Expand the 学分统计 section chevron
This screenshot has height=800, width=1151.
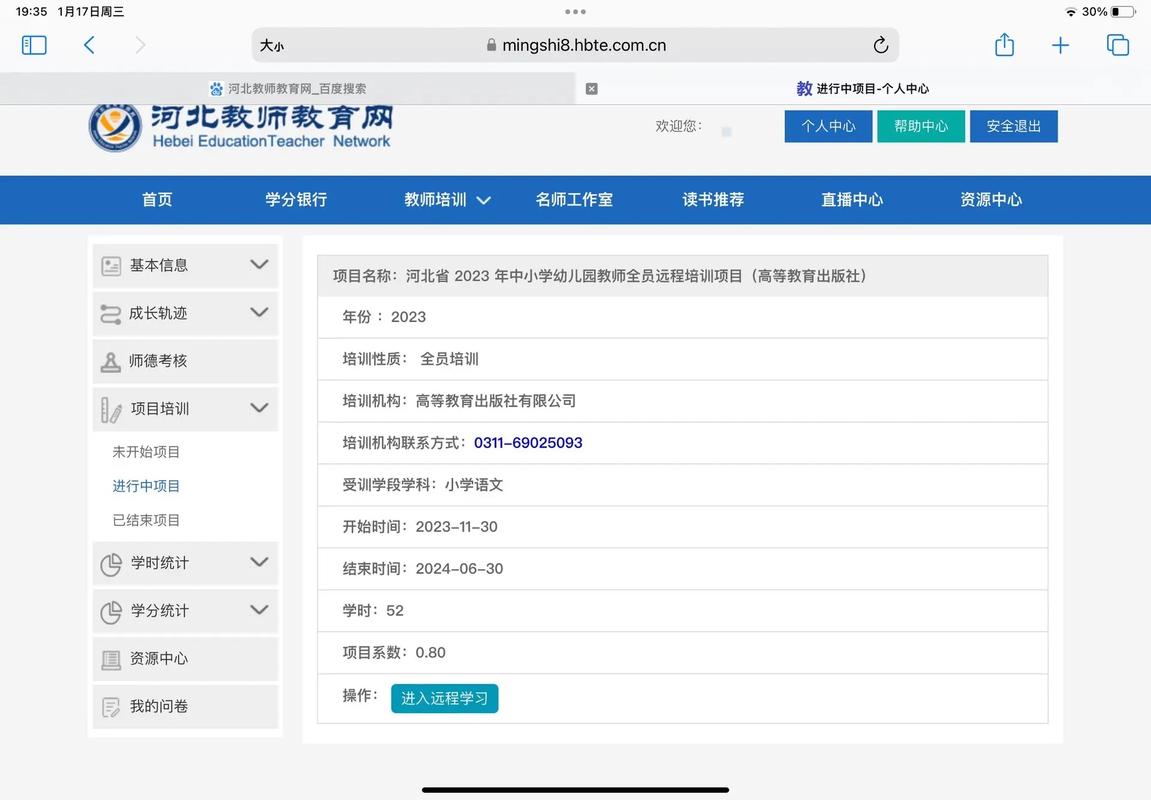(x=259, y=610)
